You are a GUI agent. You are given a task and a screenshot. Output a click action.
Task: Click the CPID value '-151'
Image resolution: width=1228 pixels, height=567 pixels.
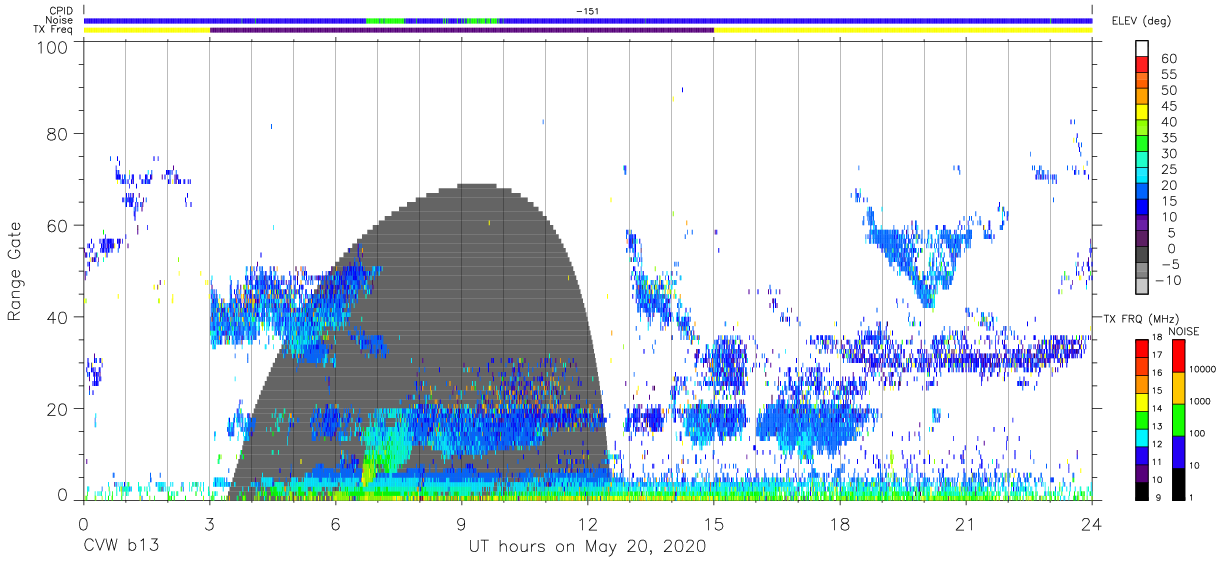pos(587,11)
